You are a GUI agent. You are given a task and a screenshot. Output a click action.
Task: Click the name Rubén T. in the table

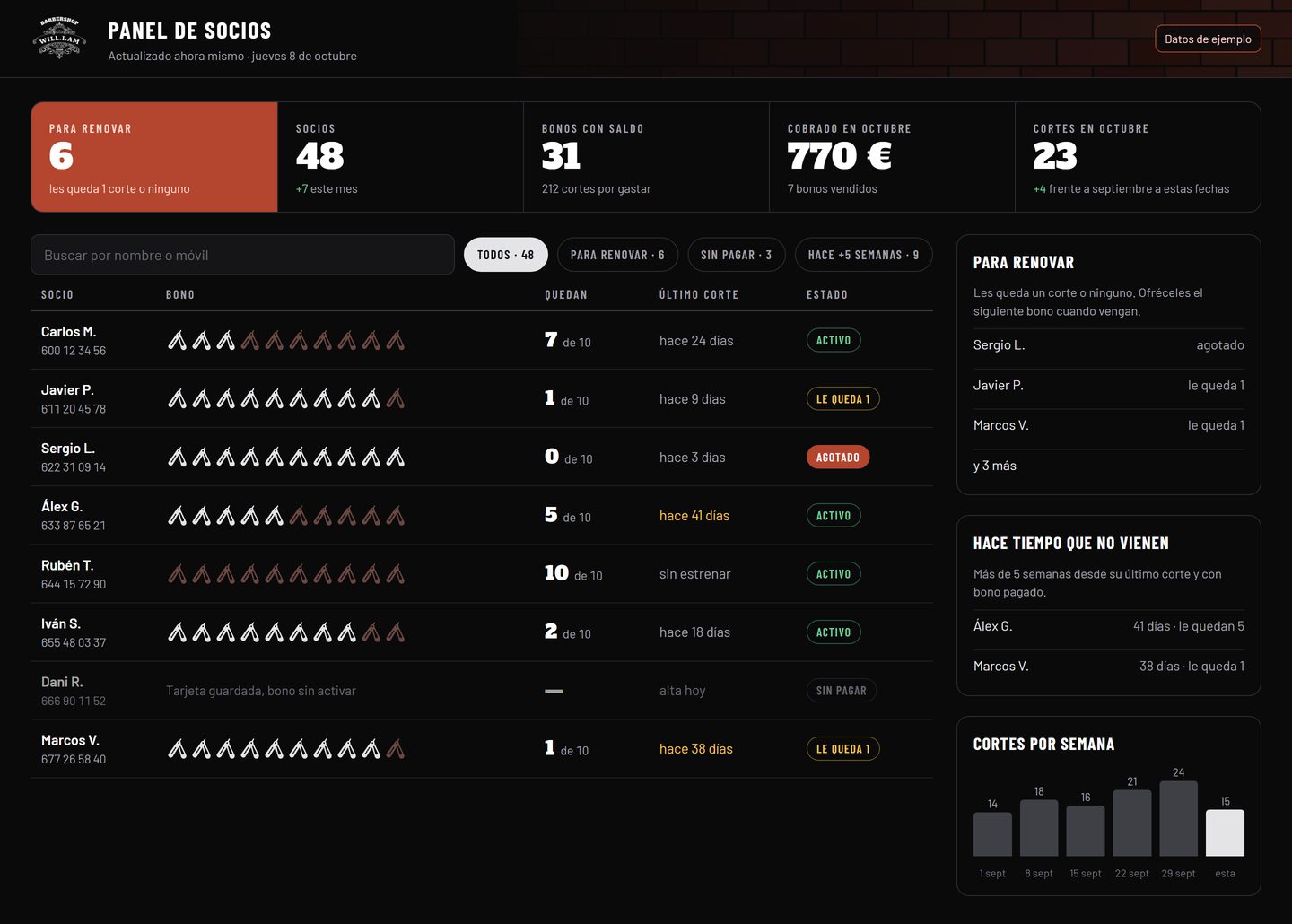coord(67,565)
